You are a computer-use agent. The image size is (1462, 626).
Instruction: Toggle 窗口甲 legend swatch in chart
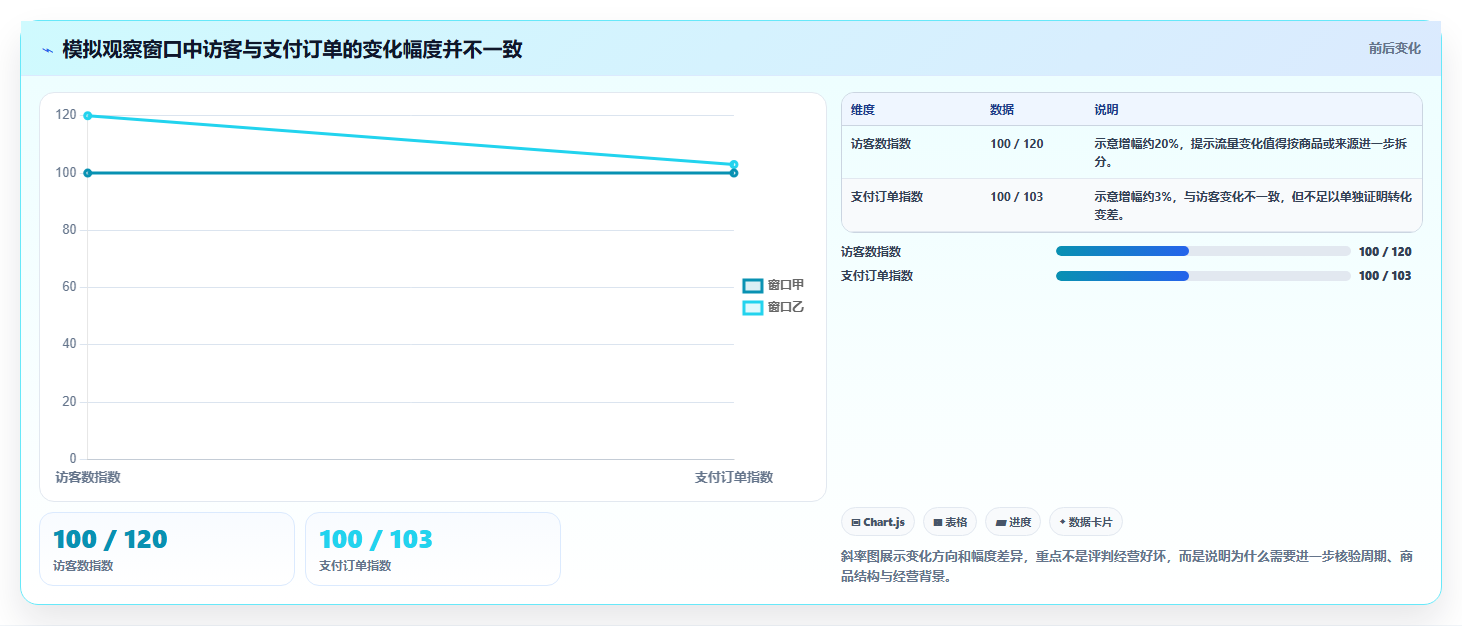pyautogui.click(x=752, y=285)
